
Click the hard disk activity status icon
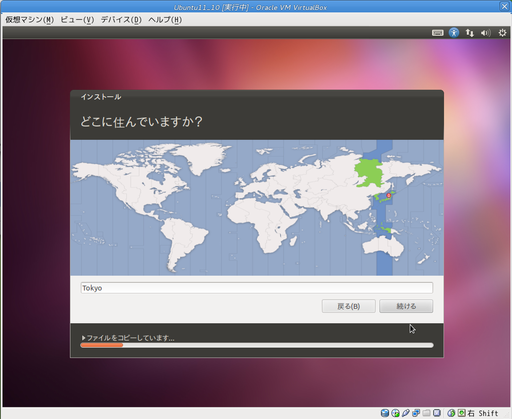click(385, 413)
